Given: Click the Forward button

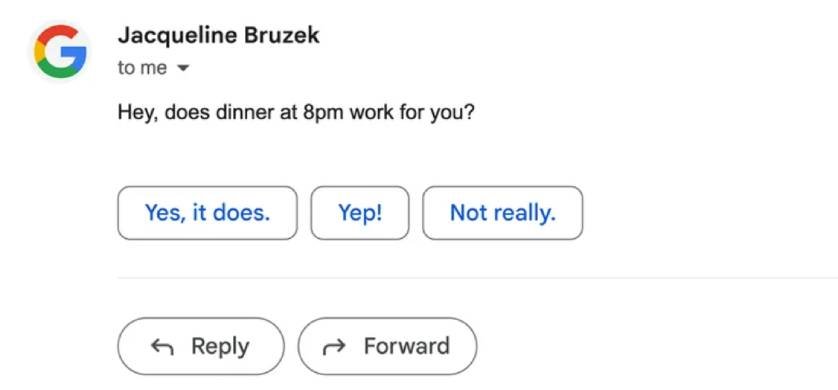Looking at the screenshot, I should pos(387,346).
